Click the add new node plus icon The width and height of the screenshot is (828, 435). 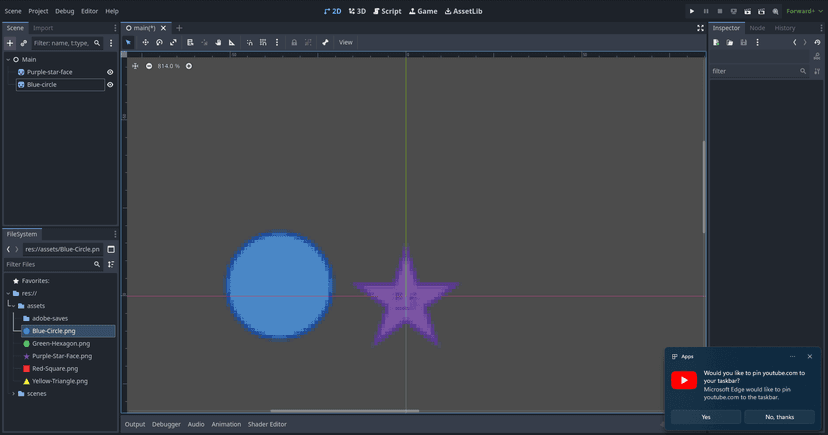point(10,43)
